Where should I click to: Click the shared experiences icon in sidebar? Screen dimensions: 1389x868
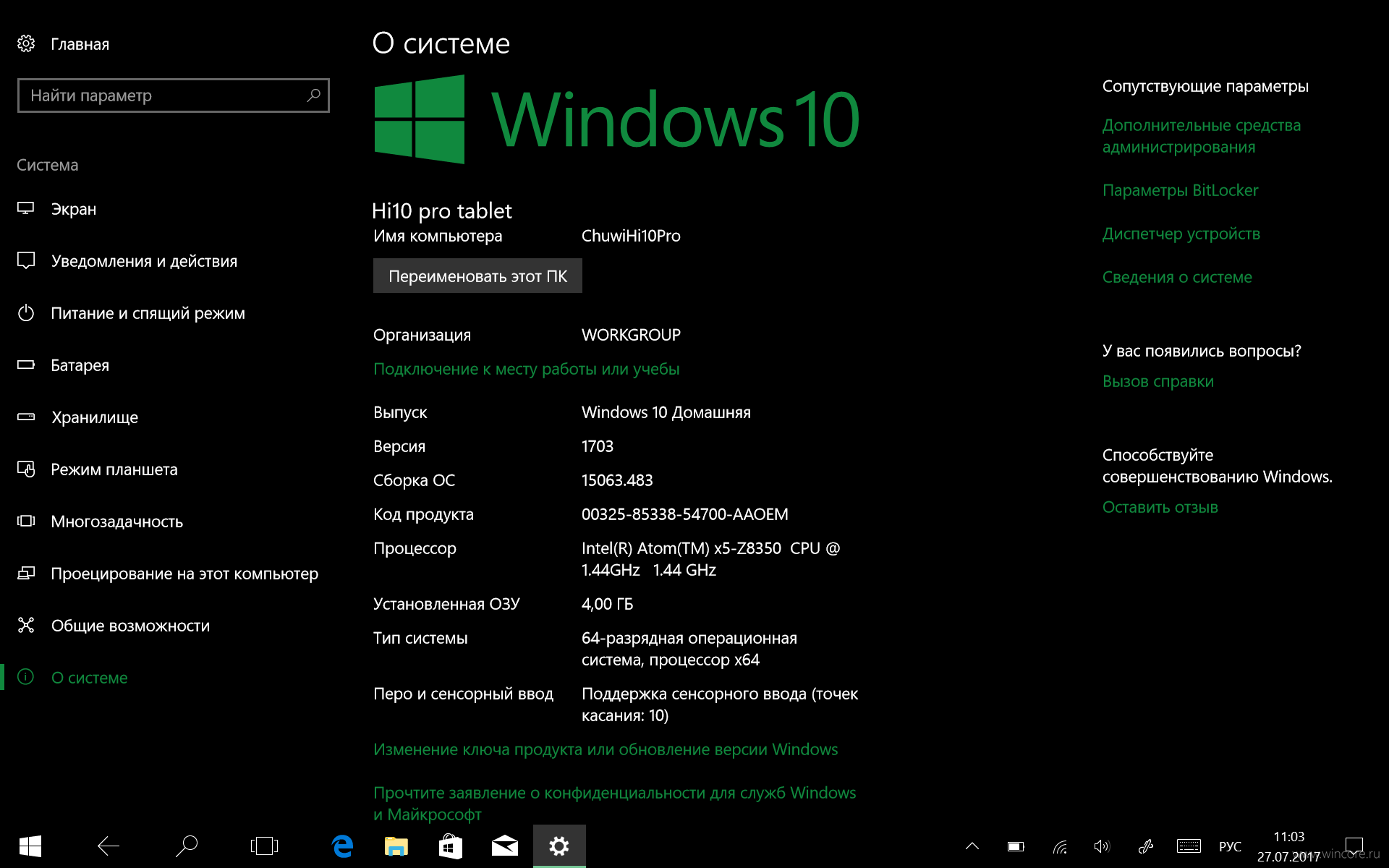(26, 625)
